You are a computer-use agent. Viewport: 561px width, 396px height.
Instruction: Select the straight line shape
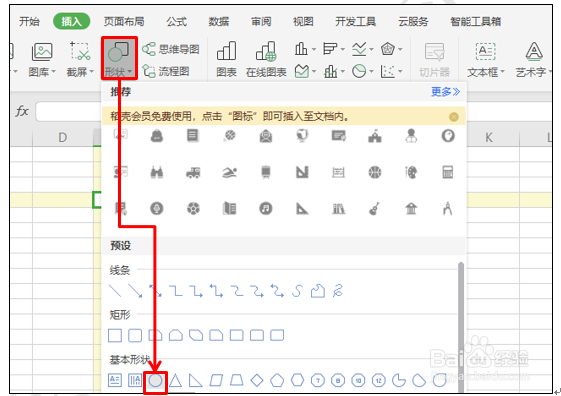click(115, 291)
